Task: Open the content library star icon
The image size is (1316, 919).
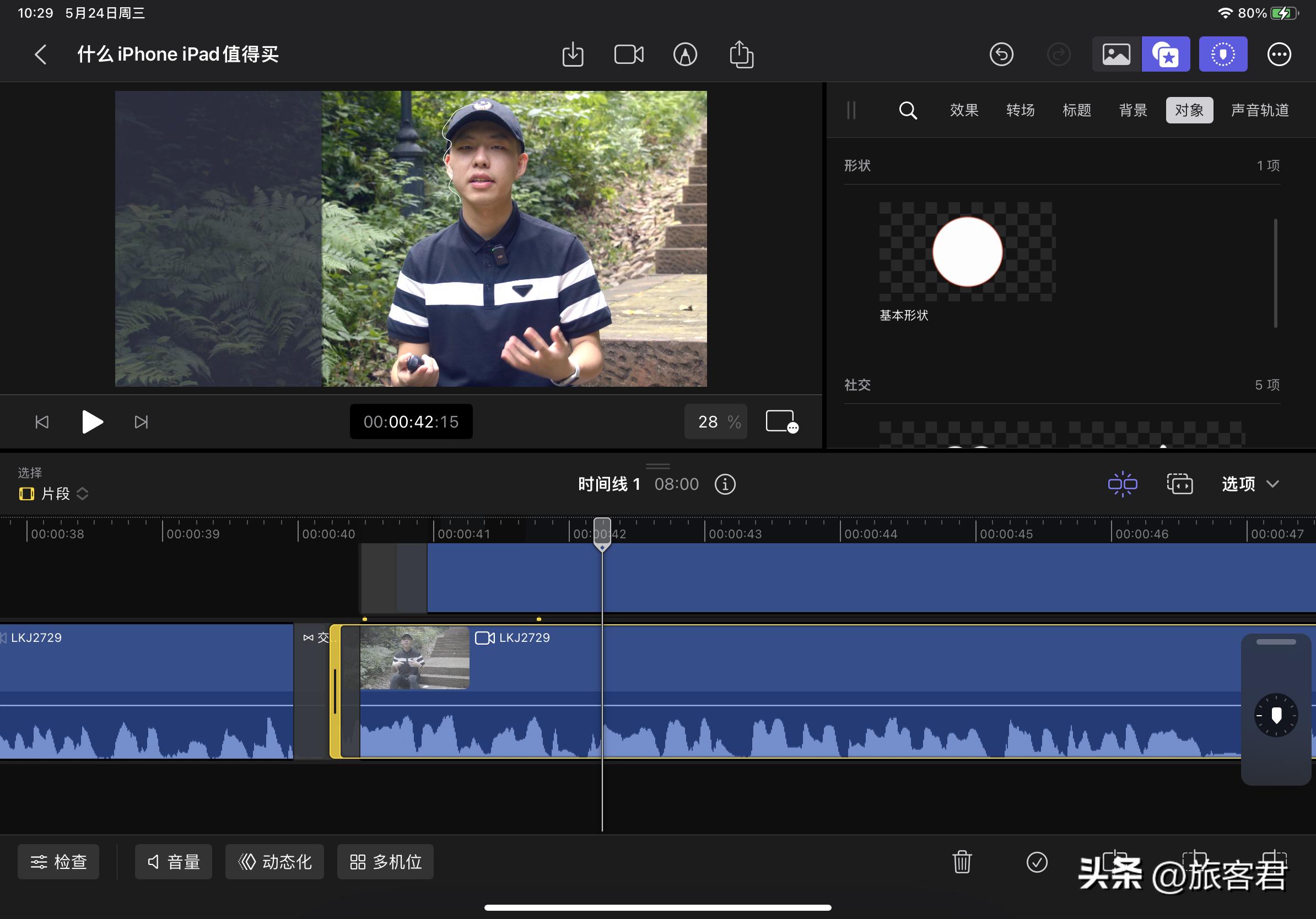Action: click(x=1166, y=54)
